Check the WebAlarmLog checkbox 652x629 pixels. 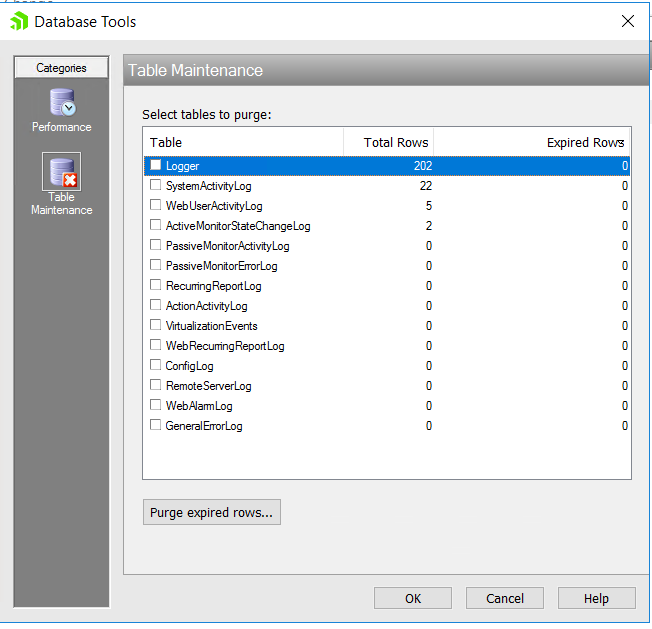pos(156,405)
